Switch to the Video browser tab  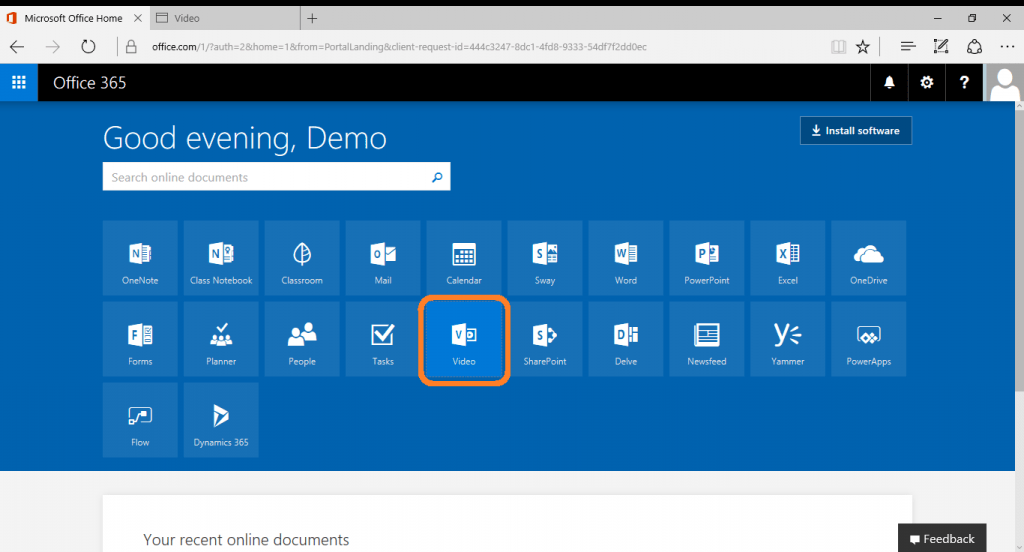click(225, 18)
